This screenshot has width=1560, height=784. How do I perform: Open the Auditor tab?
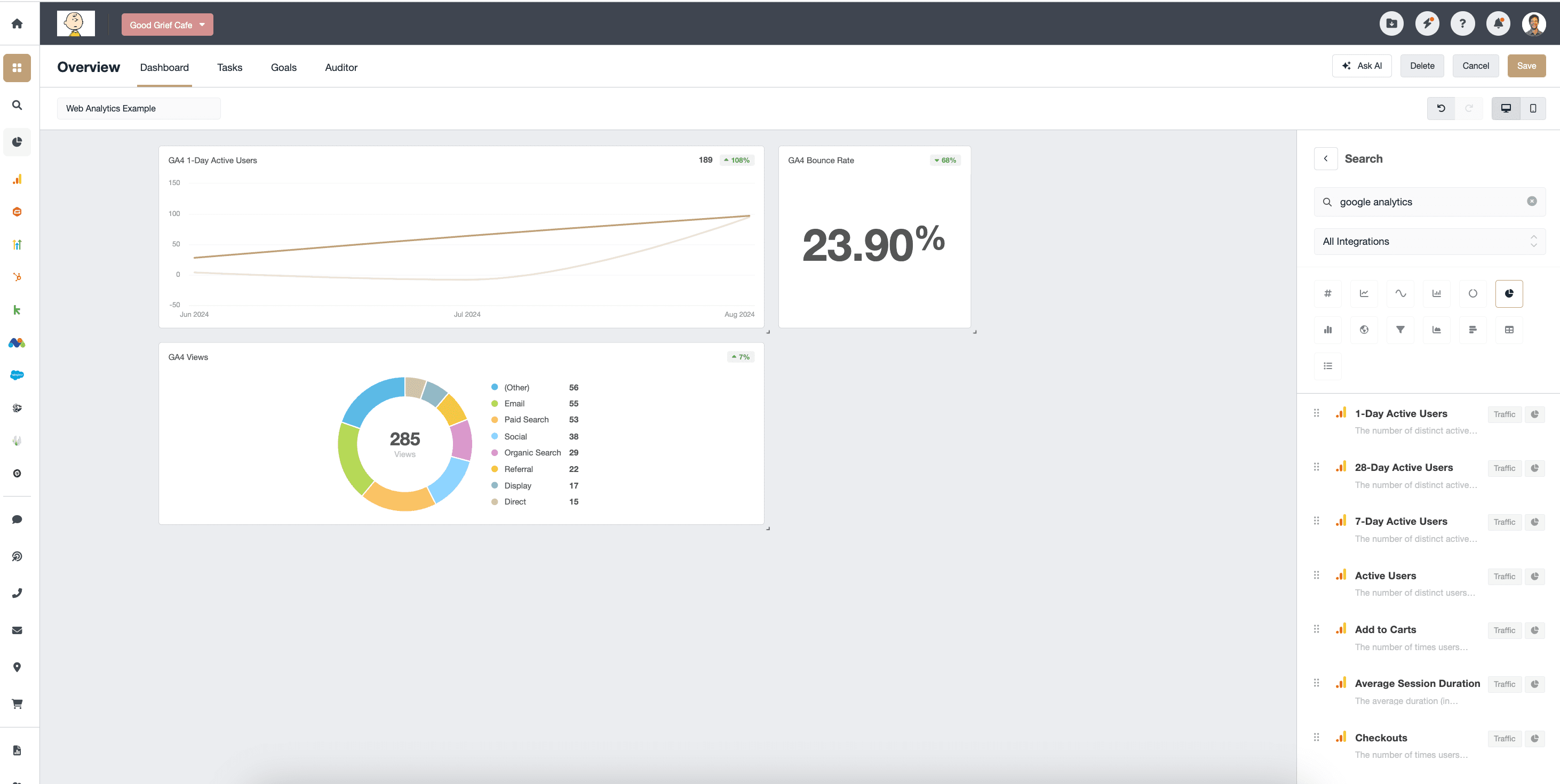pyautogui.click(x=341, y=67)
